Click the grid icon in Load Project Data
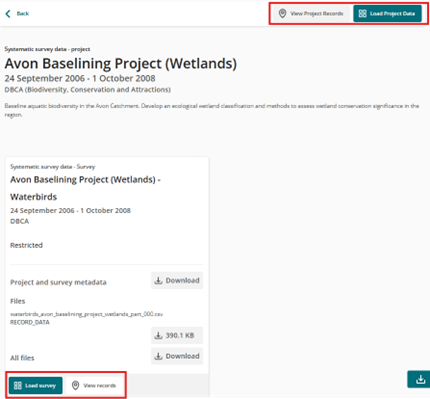 (x=362, y=13)
